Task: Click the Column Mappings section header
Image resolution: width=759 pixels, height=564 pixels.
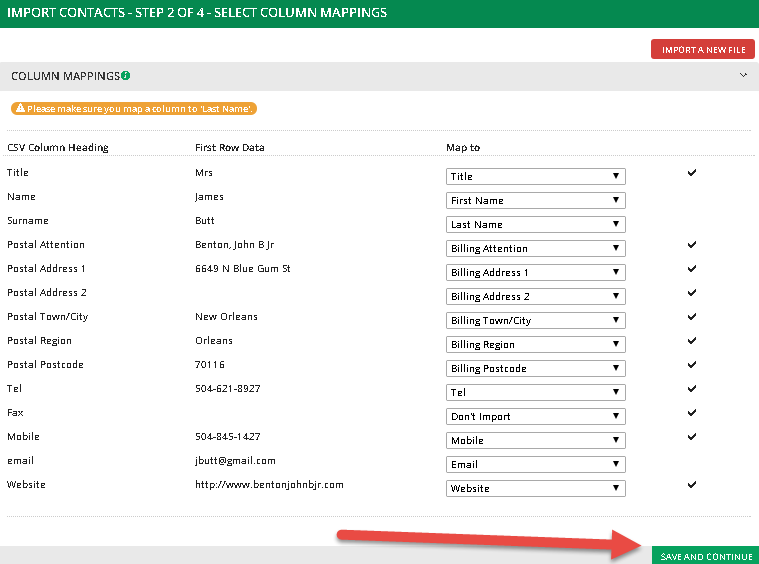Action: [64, 76]
